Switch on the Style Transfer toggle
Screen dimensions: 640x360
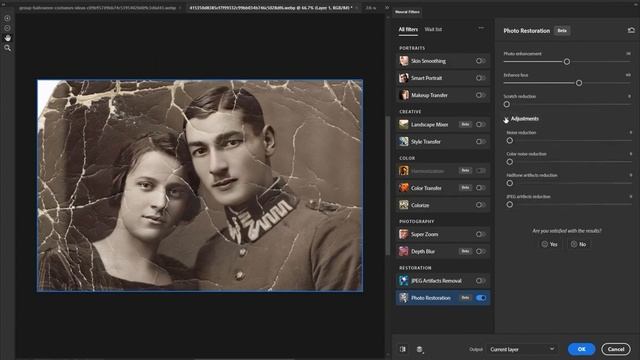click(481, 142)
